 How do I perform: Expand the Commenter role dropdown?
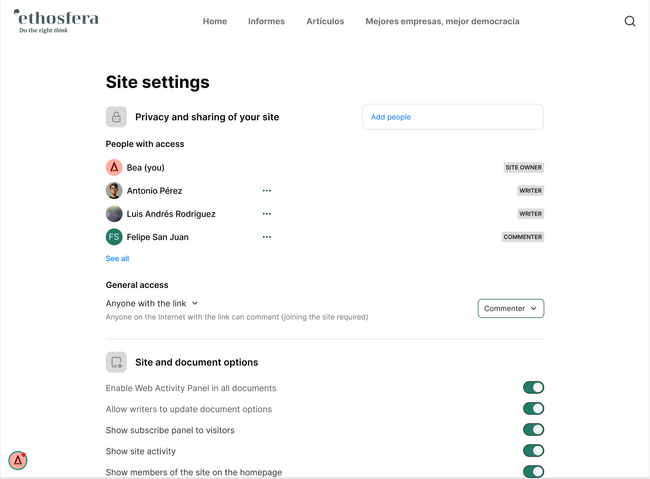[x=510, y=308]
